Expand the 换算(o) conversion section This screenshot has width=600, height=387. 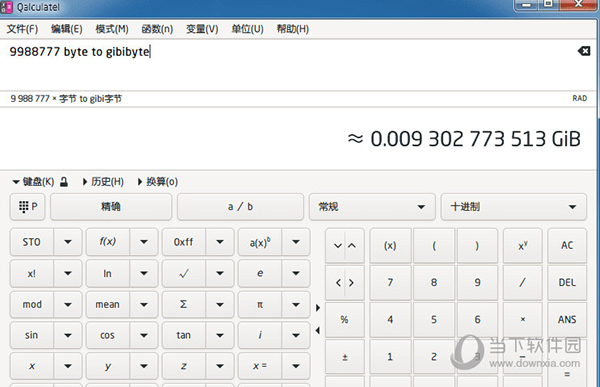[x=158, y=182]
